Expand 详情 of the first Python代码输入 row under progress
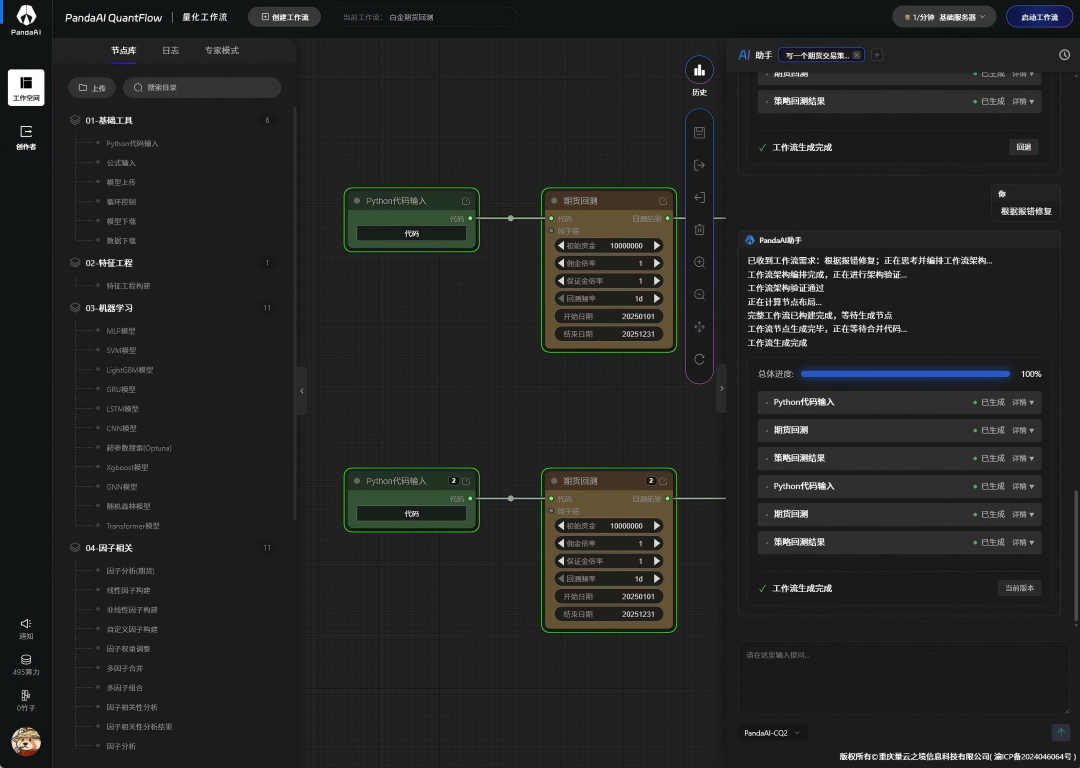 click(x=1023, y=402)
